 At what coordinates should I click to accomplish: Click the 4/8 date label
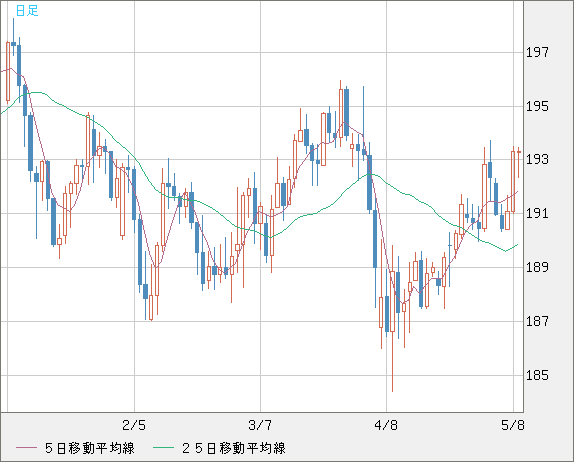point(386,425)
